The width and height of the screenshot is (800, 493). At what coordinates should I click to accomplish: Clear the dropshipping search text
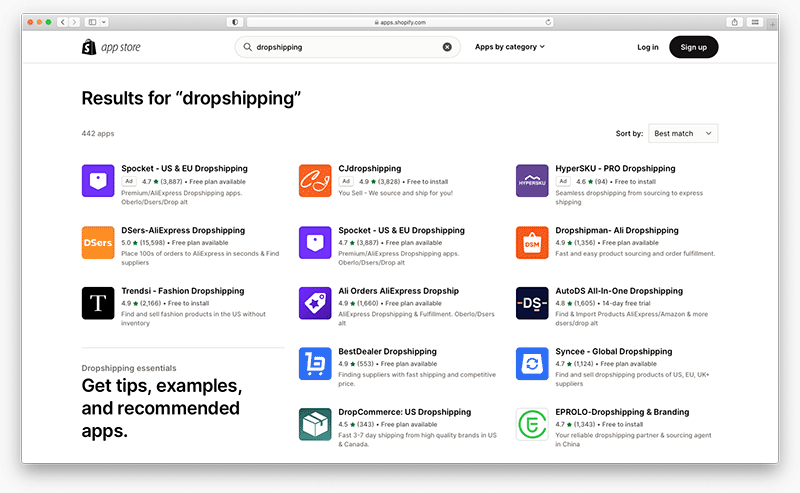[447, 47]
